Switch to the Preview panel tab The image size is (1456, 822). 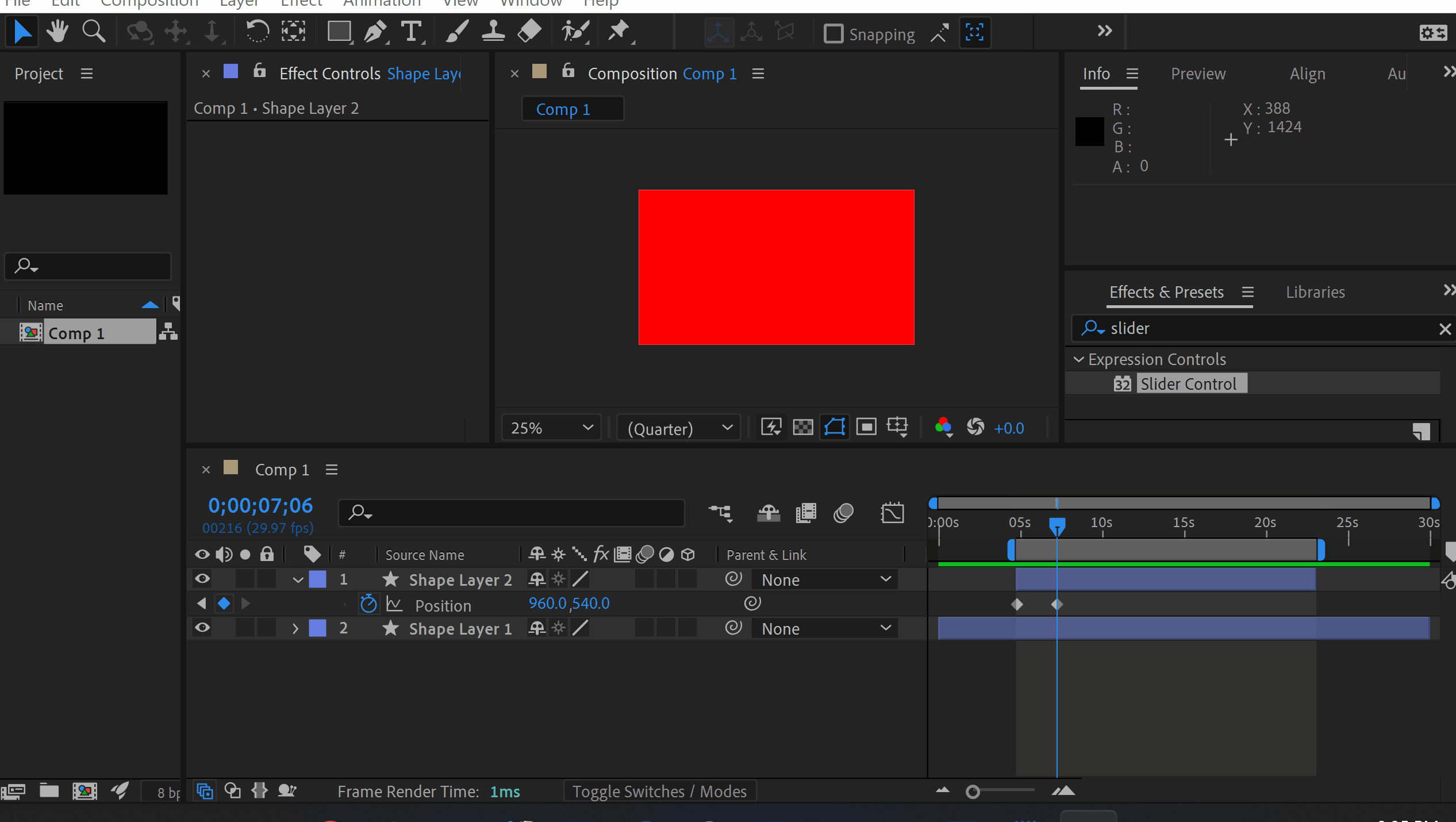pyautogui.click(x=1198, y=74)
